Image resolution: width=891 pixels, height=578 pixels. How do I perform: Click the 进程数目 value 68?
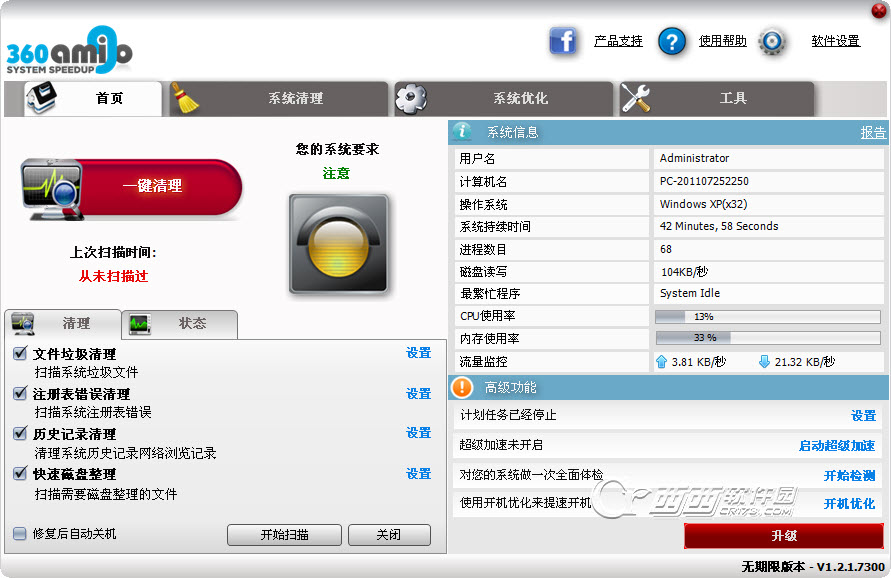point(666,249)
